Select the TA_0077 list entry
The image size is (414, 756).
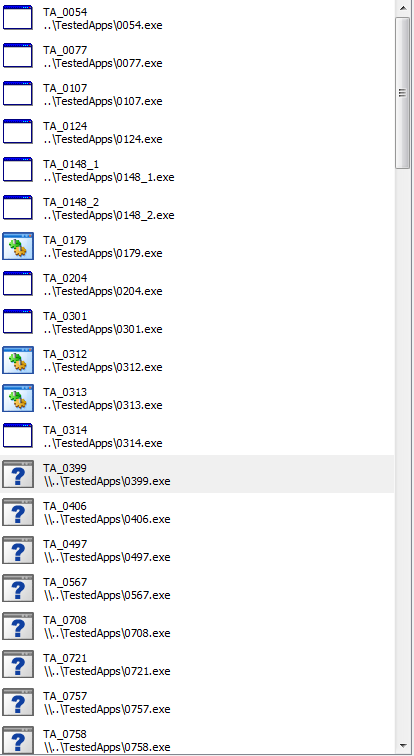197,56
